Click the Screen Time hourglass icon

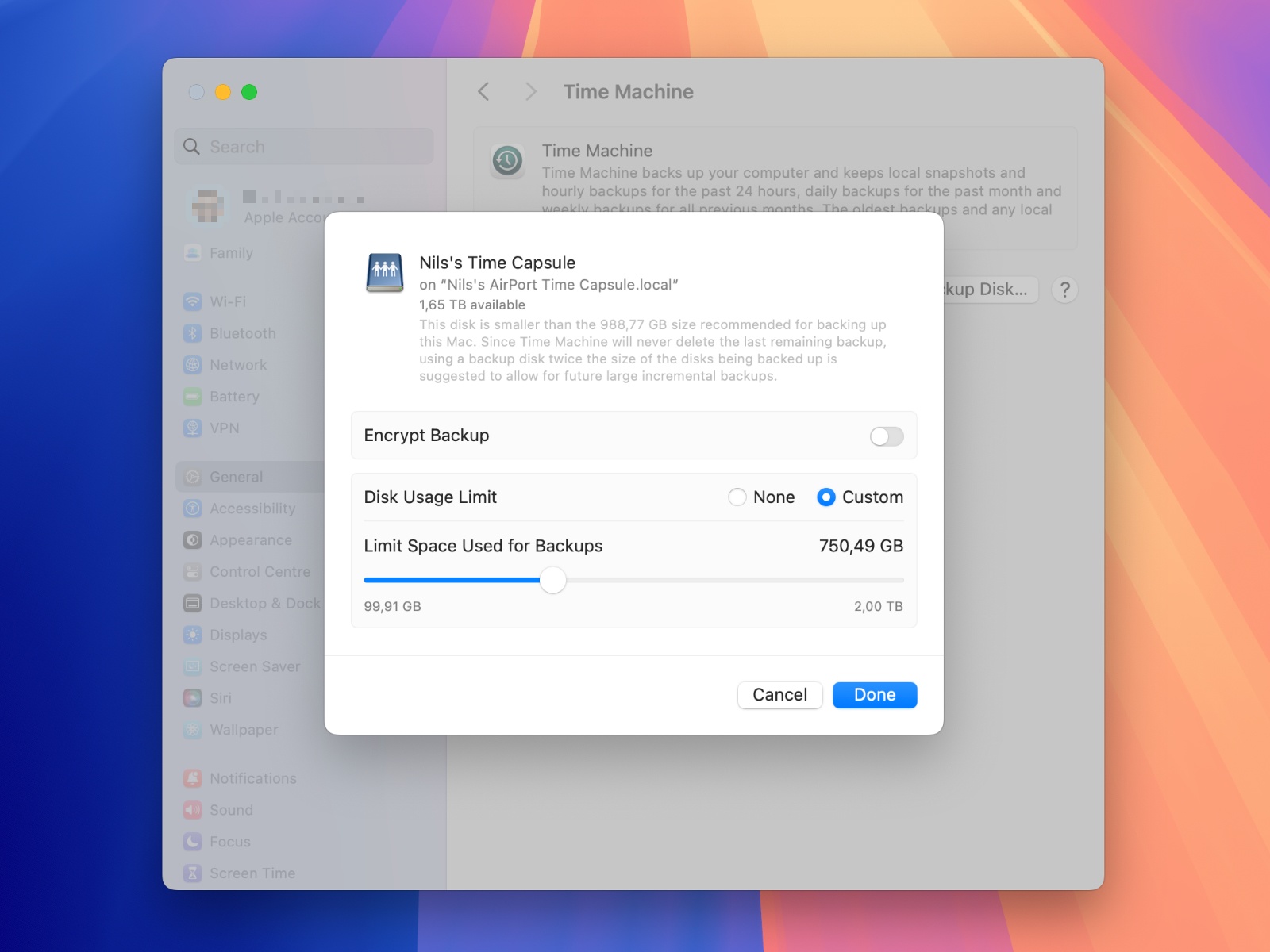coord(193,873)
